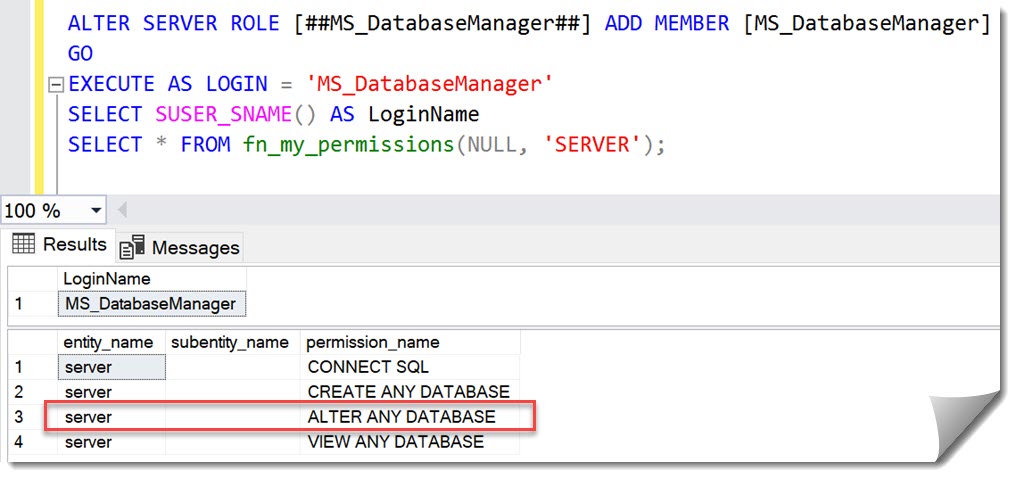The image size is (1015, 477).
Task: Place cursor on the GO statement
Action: click(80, 54)
